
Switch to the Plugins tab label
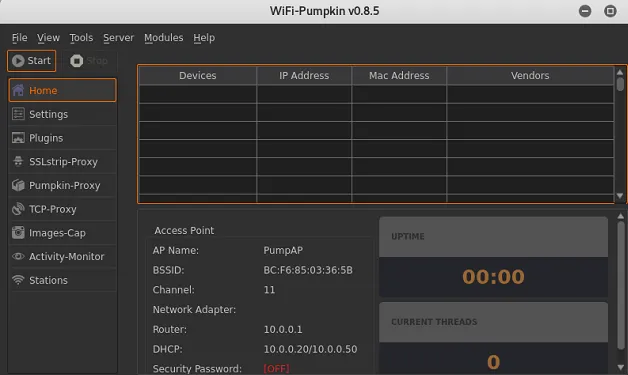tap(46, 138)
